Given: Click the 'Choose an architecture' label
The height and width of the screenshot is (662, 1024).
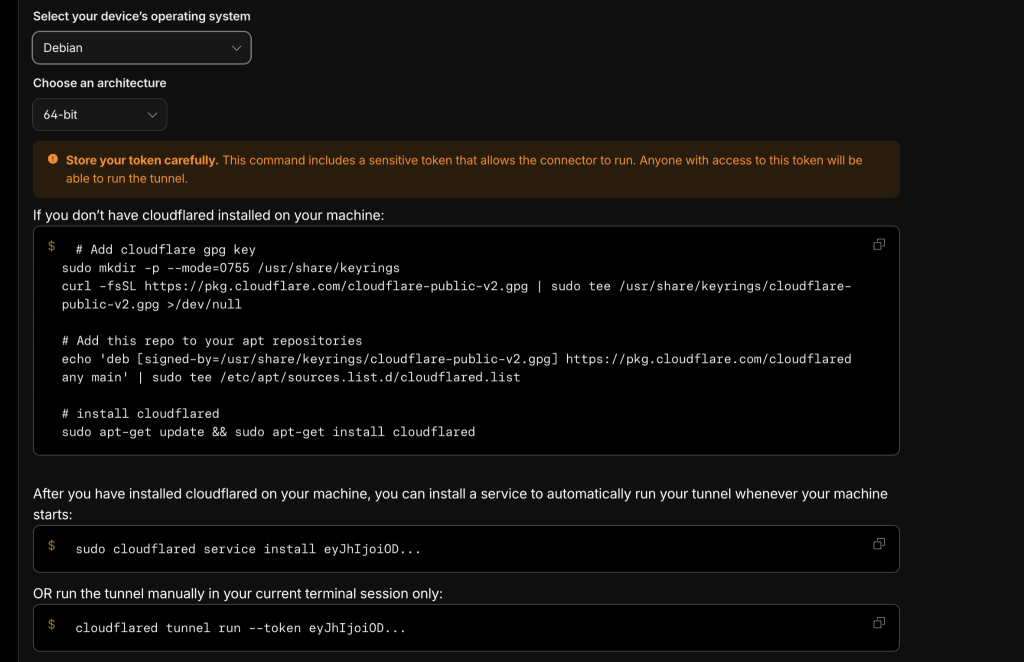Looking at the screenshot, I should tap(100, 83).
